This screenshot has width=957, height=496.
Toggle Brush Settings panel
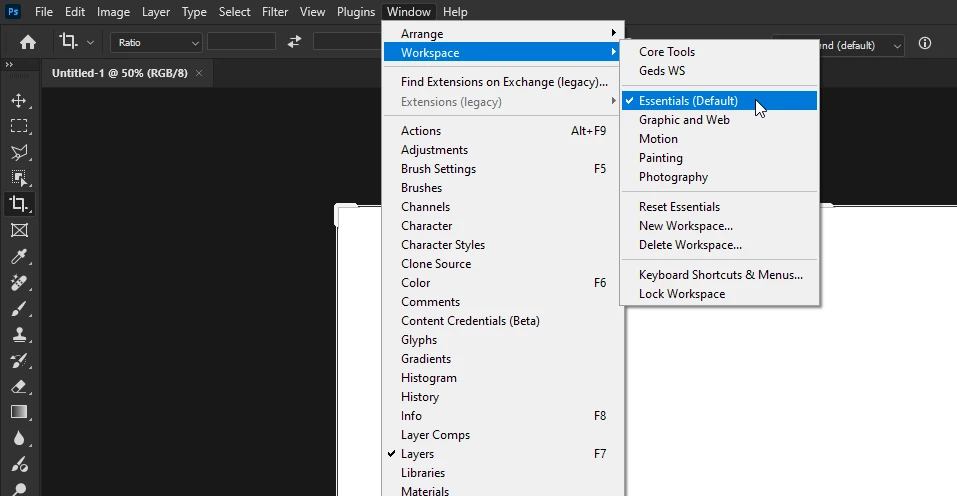coord(504,168)
